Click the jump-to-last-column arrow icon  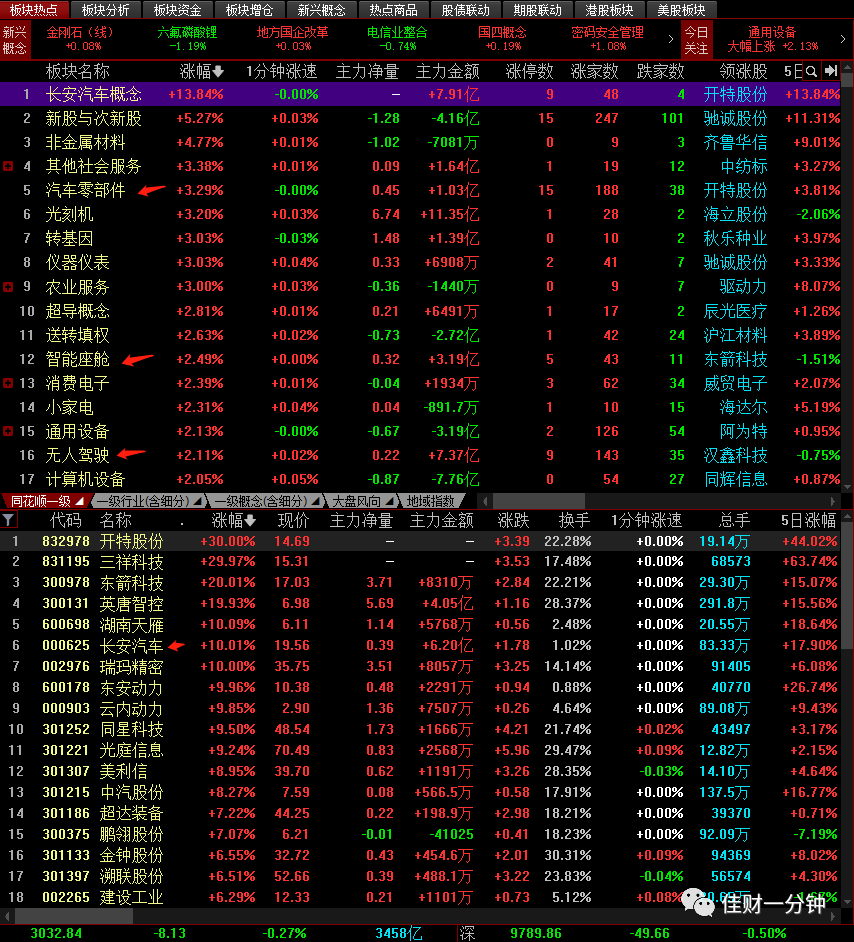click(x=831, y=72)
